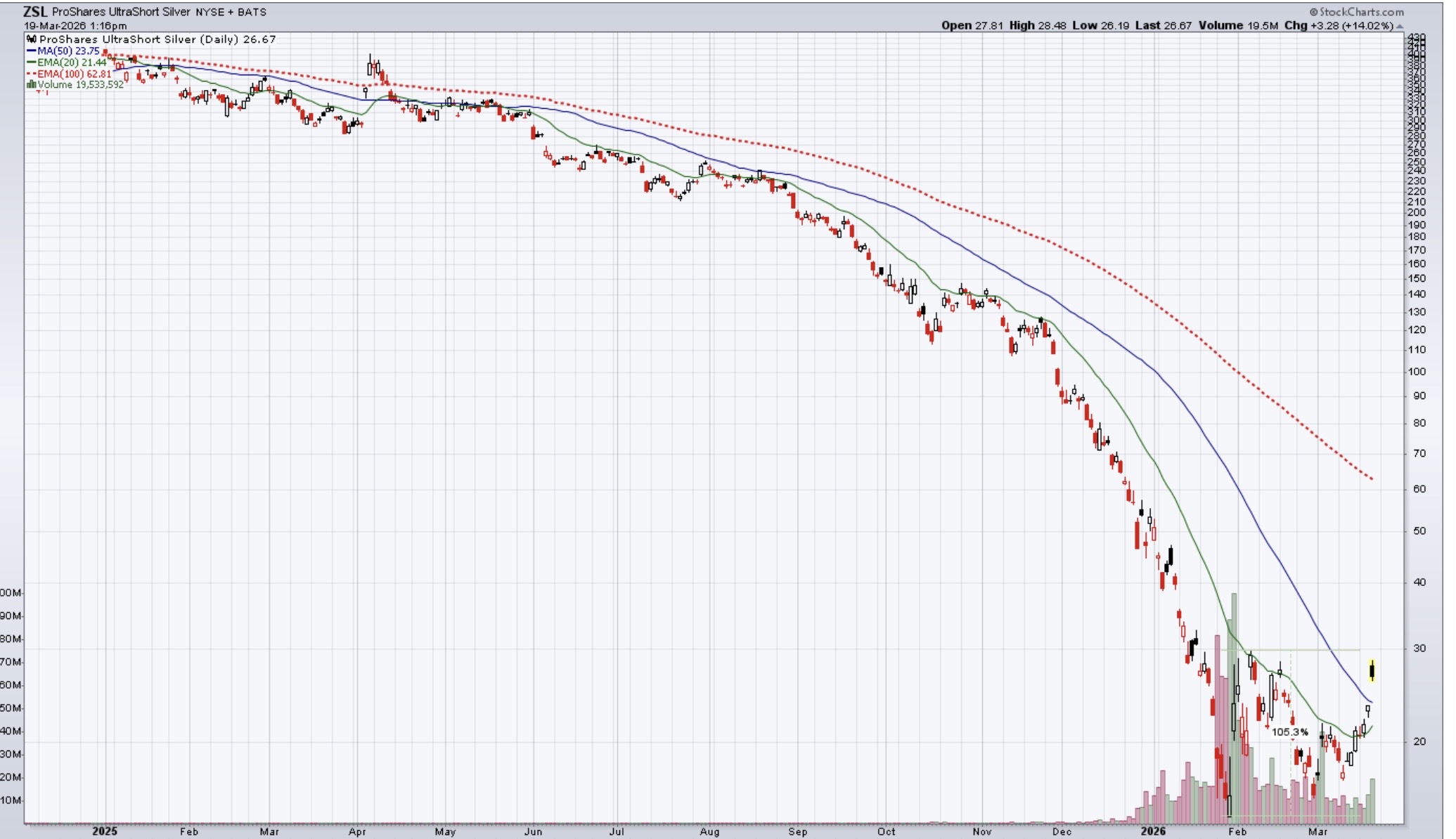Click the "40" price axis label
The height and width of the screenshot is (839, 1456).
1419,582
